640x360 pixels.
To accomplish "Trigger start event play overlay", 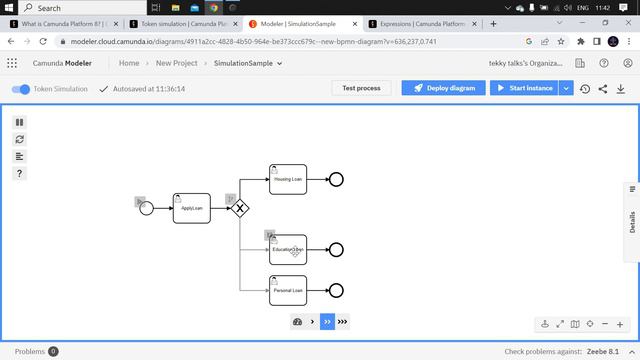I will click(140, 201).
